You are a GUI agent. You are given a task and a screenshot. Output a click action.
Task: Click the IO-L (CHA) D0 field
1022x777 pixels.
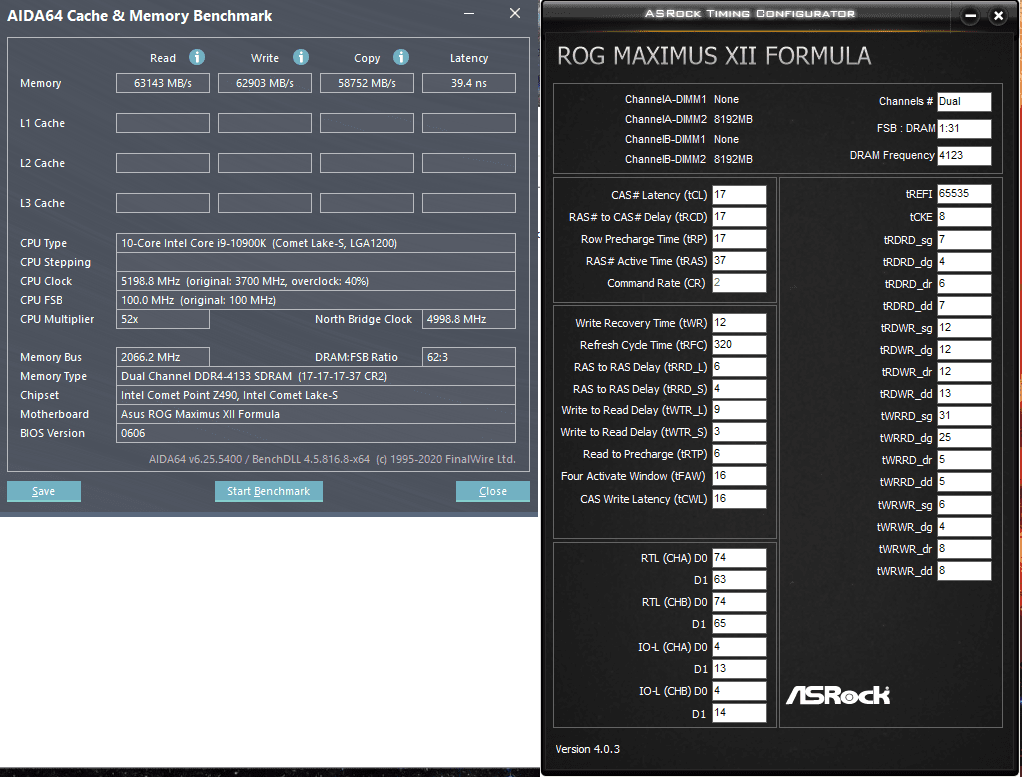tap(739, 647)
